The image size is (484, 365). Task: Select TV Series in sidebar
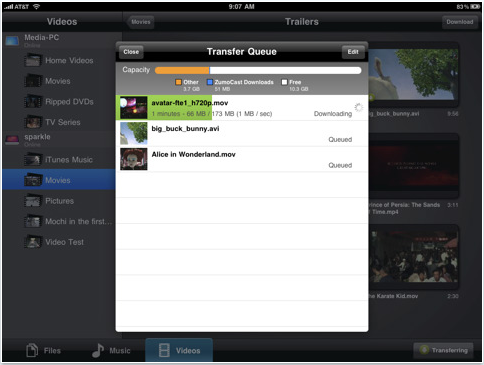pyautogui.click(x=63, y=122)
